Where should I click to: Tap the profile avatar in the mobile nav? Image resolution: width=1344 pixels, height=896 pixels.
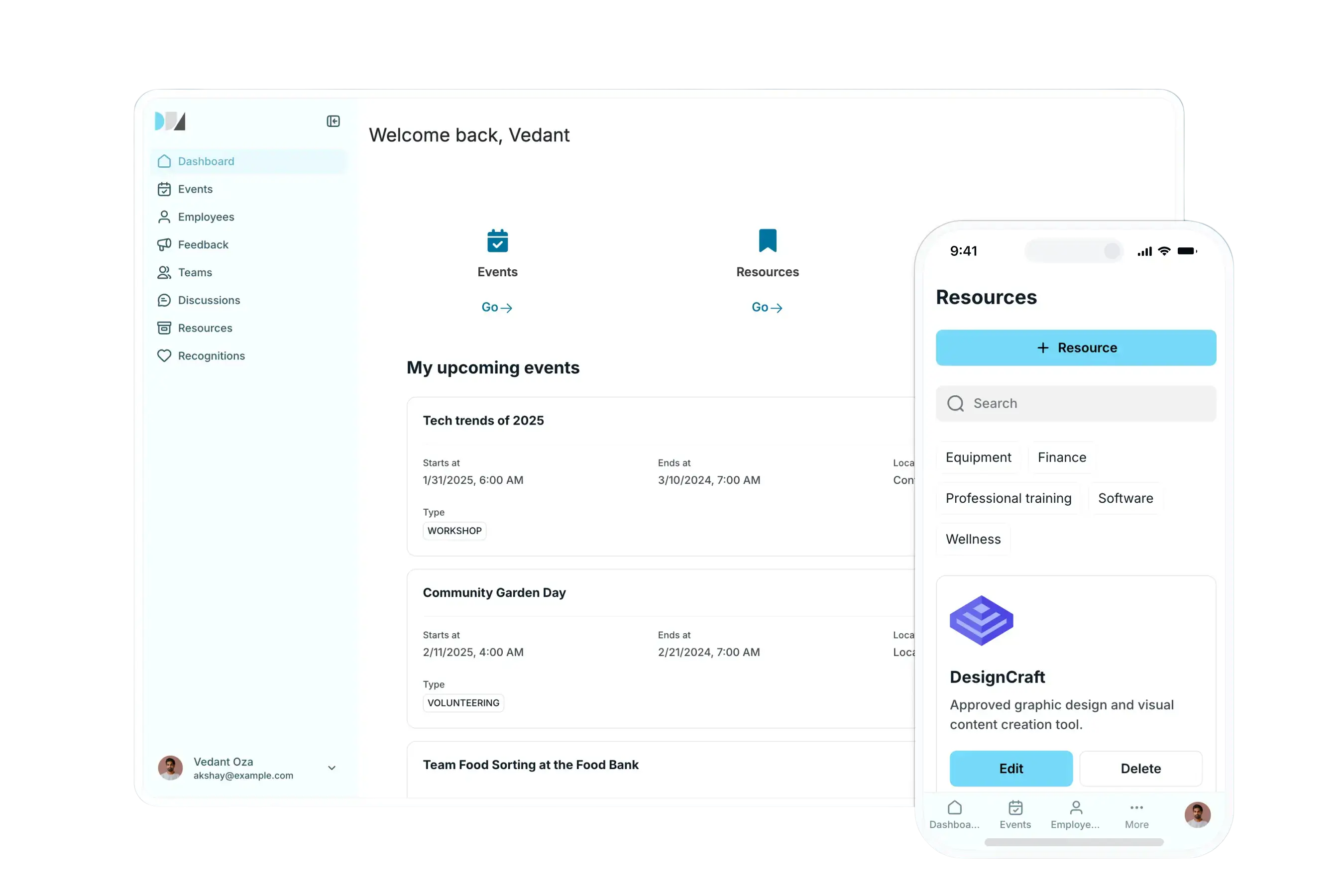pyautogui.click(x=1197, y=814)
